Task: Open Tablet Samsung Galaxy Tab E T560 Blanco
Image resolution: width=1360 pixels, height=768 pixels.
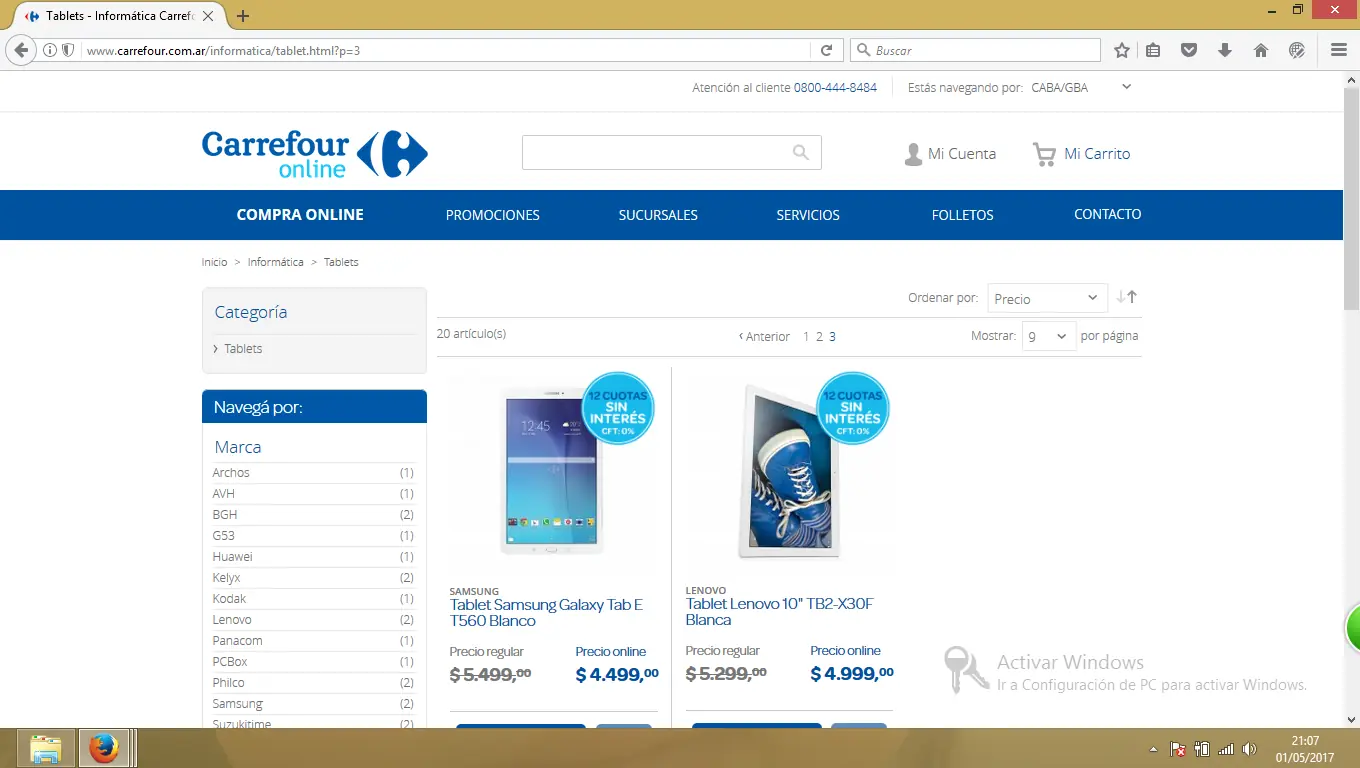Action: [x=546, y=612]
